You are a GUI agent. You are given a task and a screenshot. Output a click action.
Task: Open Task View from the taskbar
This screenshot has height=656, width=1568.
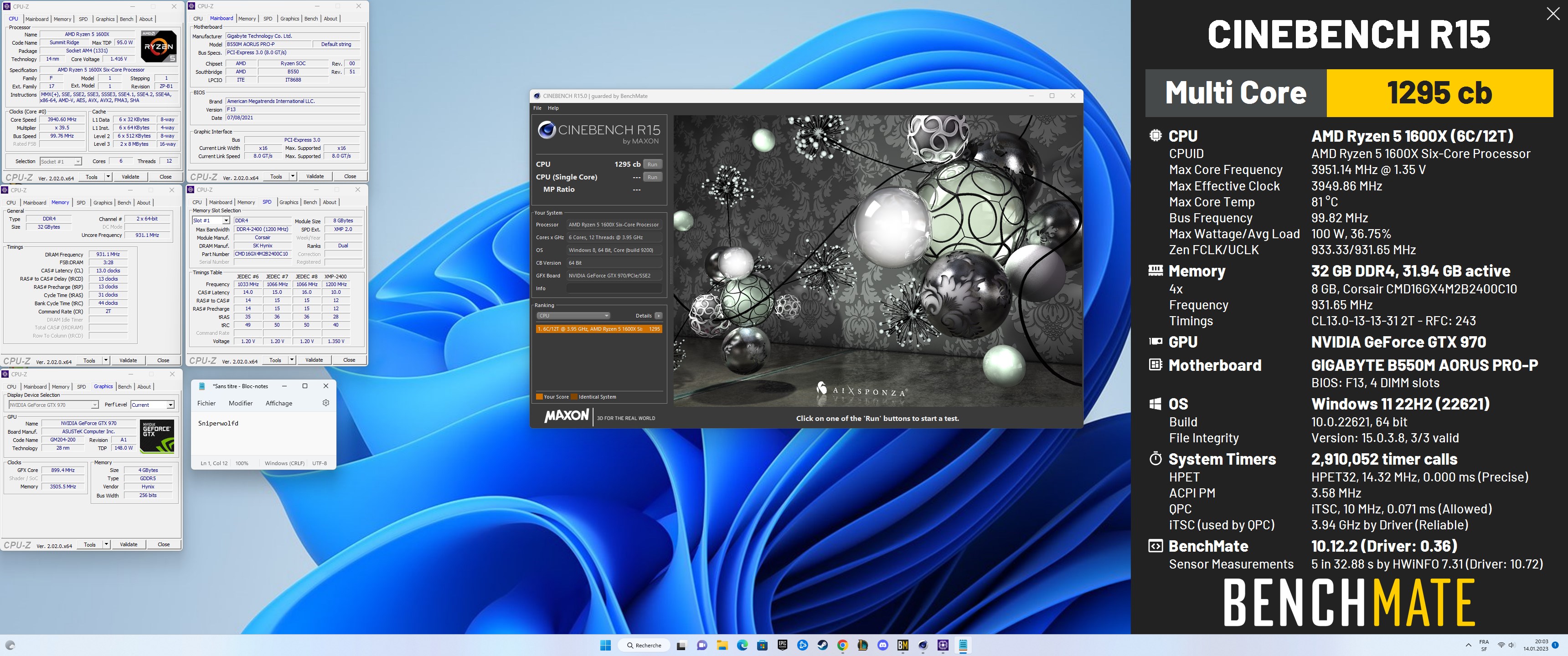click(682, 645)
